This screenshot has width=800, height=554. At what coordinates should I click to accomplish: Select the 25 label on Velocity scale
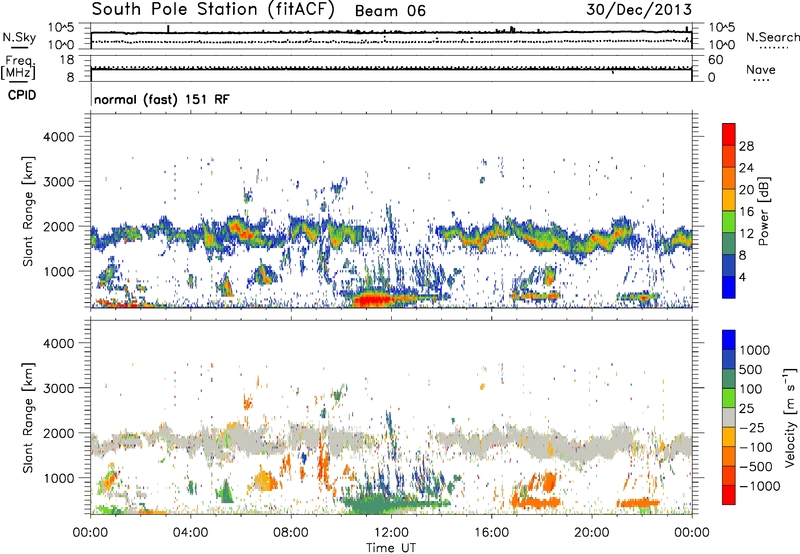(746, 409)
